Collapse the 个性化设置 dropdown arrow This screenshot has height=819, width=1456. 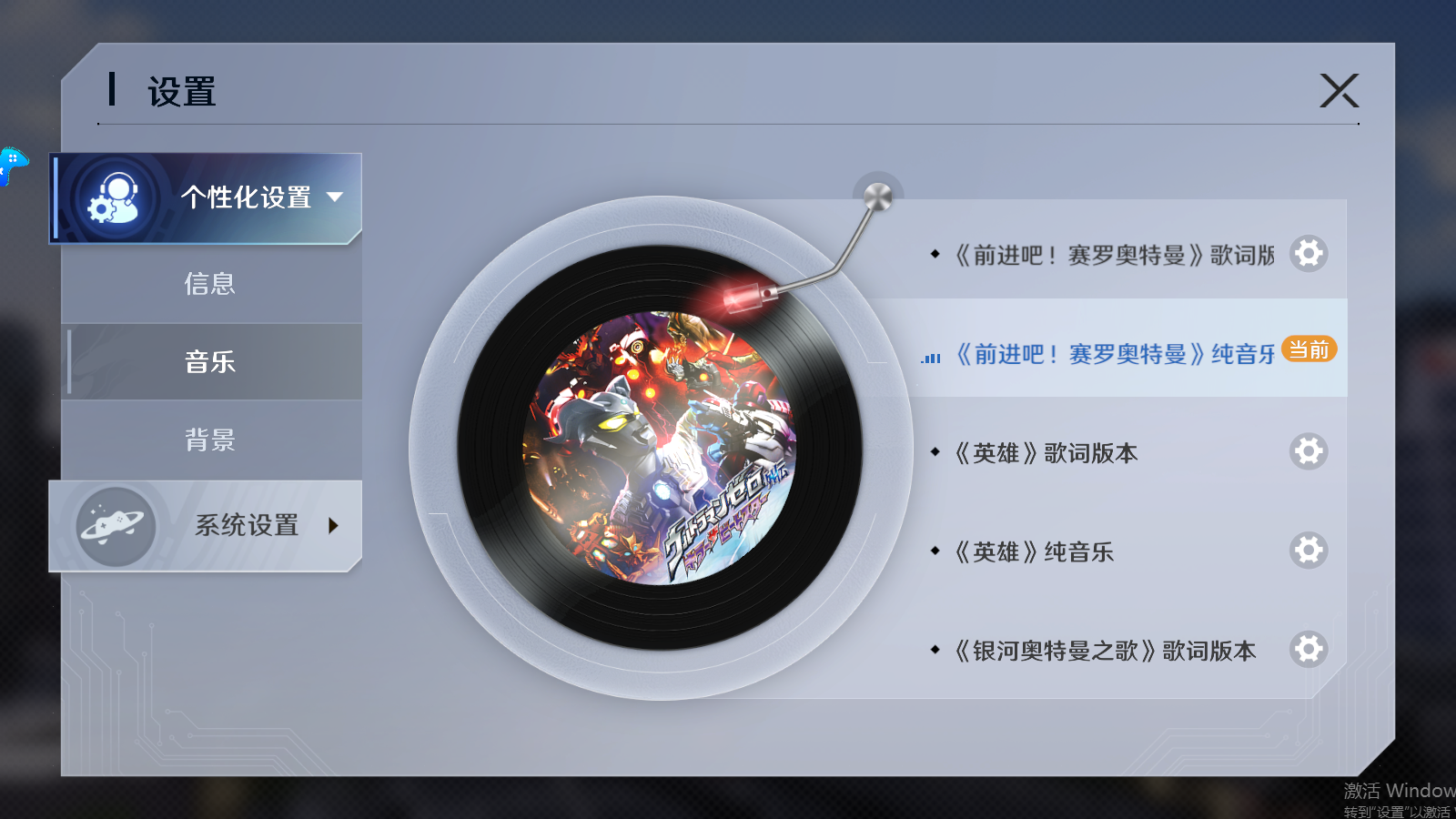click(x=335, y=197)
